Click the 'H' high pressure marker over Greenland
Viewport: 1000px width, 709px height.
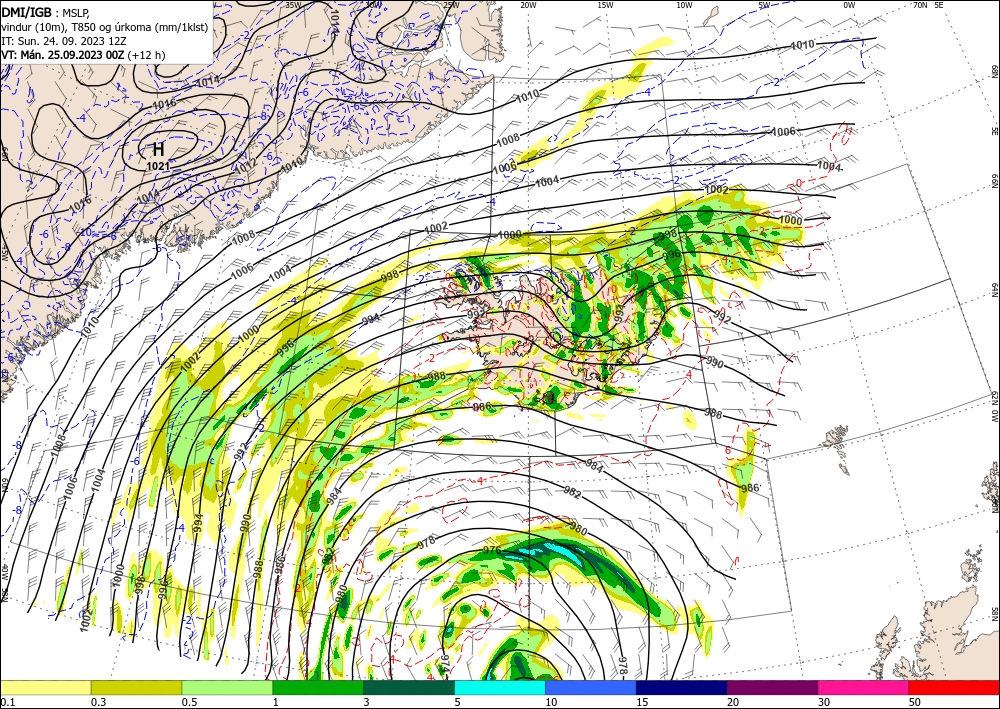(x=158, y=150)
